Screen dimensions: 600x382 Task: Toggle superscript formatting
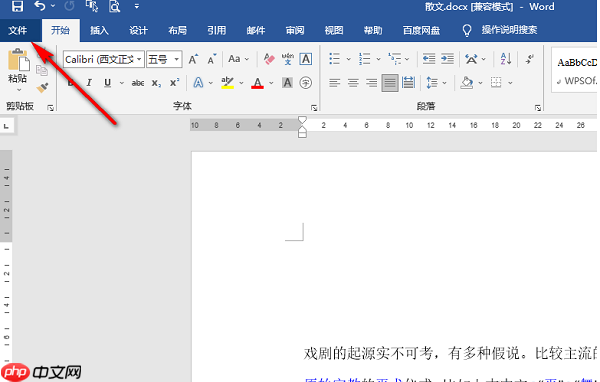(174, 83)
